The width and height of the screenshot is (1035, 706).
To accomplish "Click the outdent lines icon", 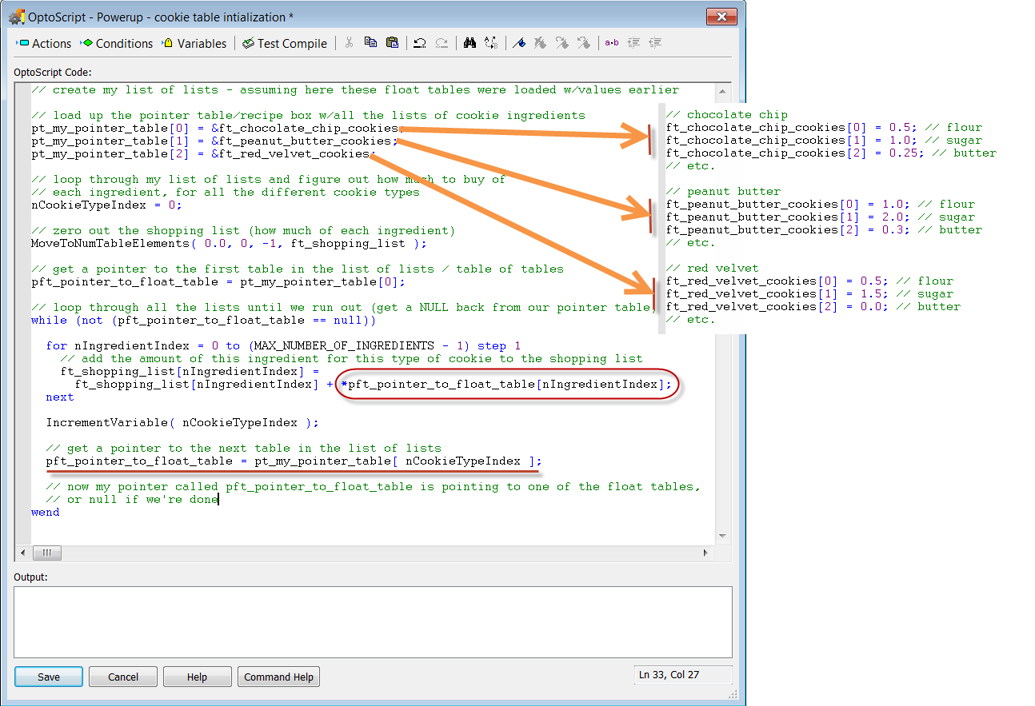I will (656, 43).
